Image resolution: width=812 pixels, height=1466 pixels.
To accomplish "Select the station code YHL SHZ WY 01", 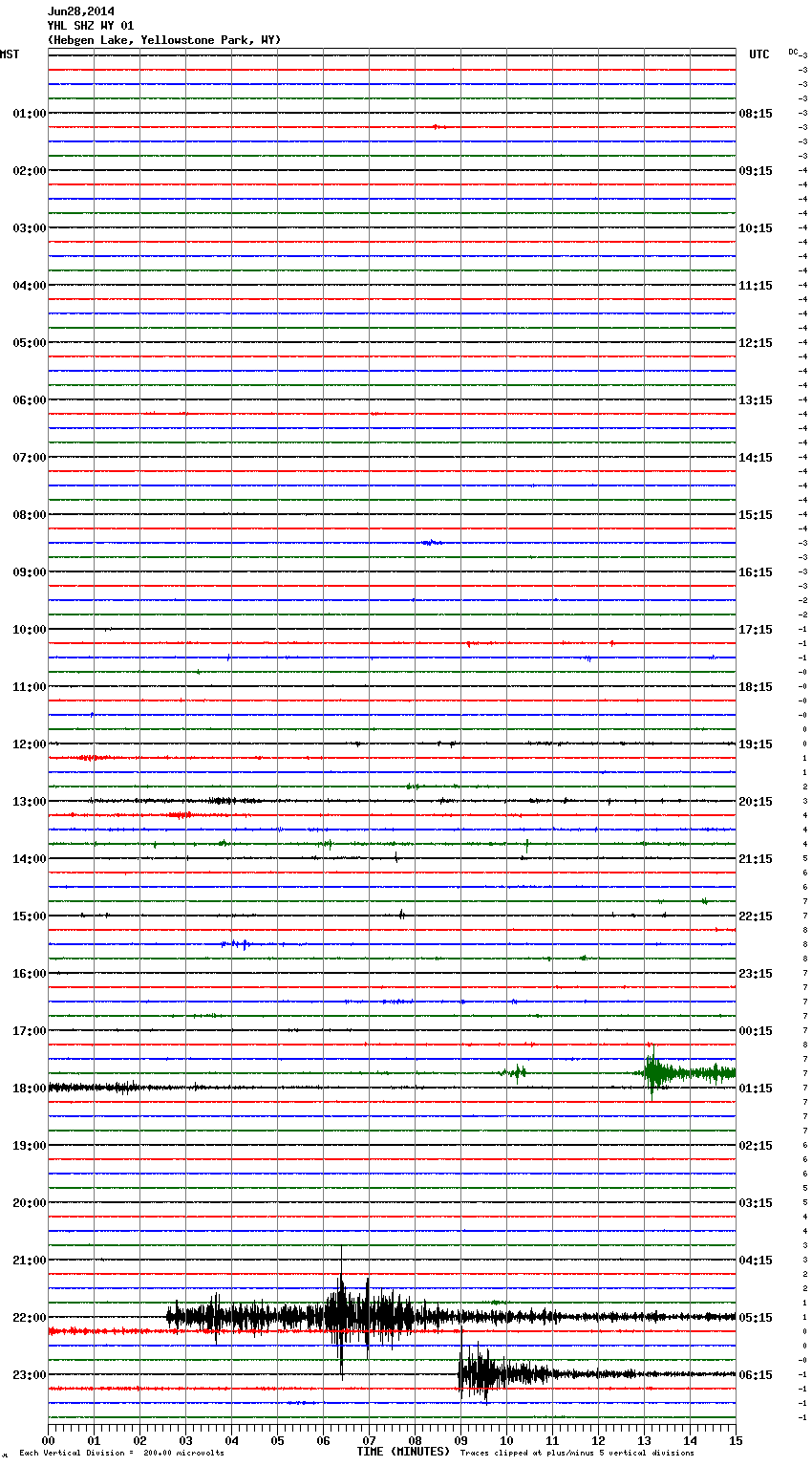I will (x=91, y=26).
